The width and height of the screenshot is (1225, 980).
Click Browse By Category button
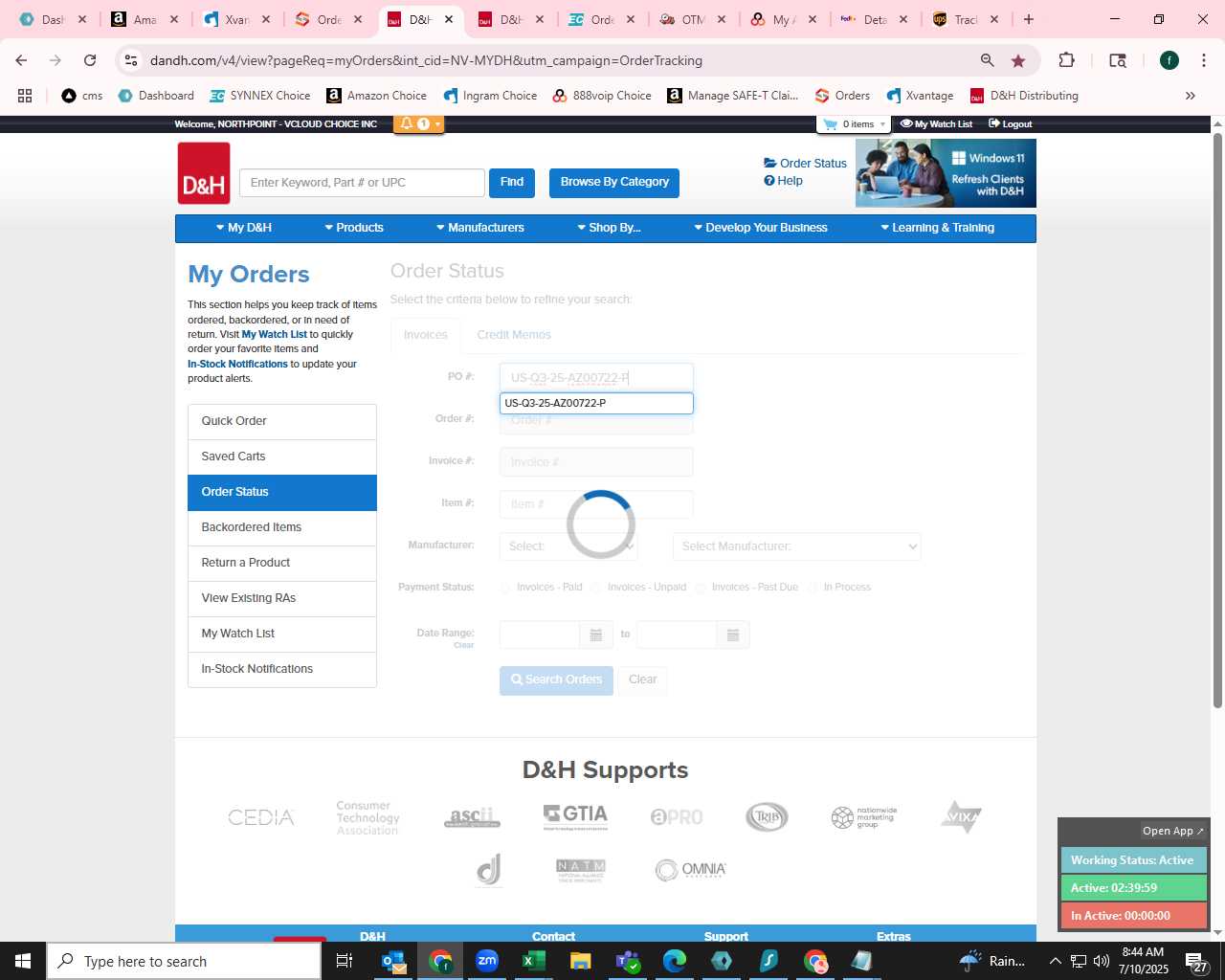614,183
